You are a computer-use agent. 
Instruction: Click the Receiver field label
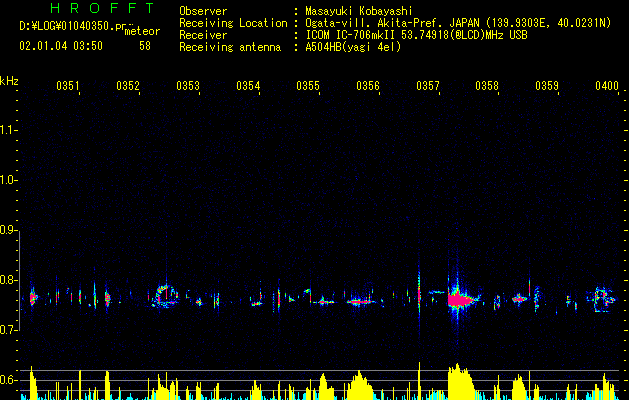(203, 35)
